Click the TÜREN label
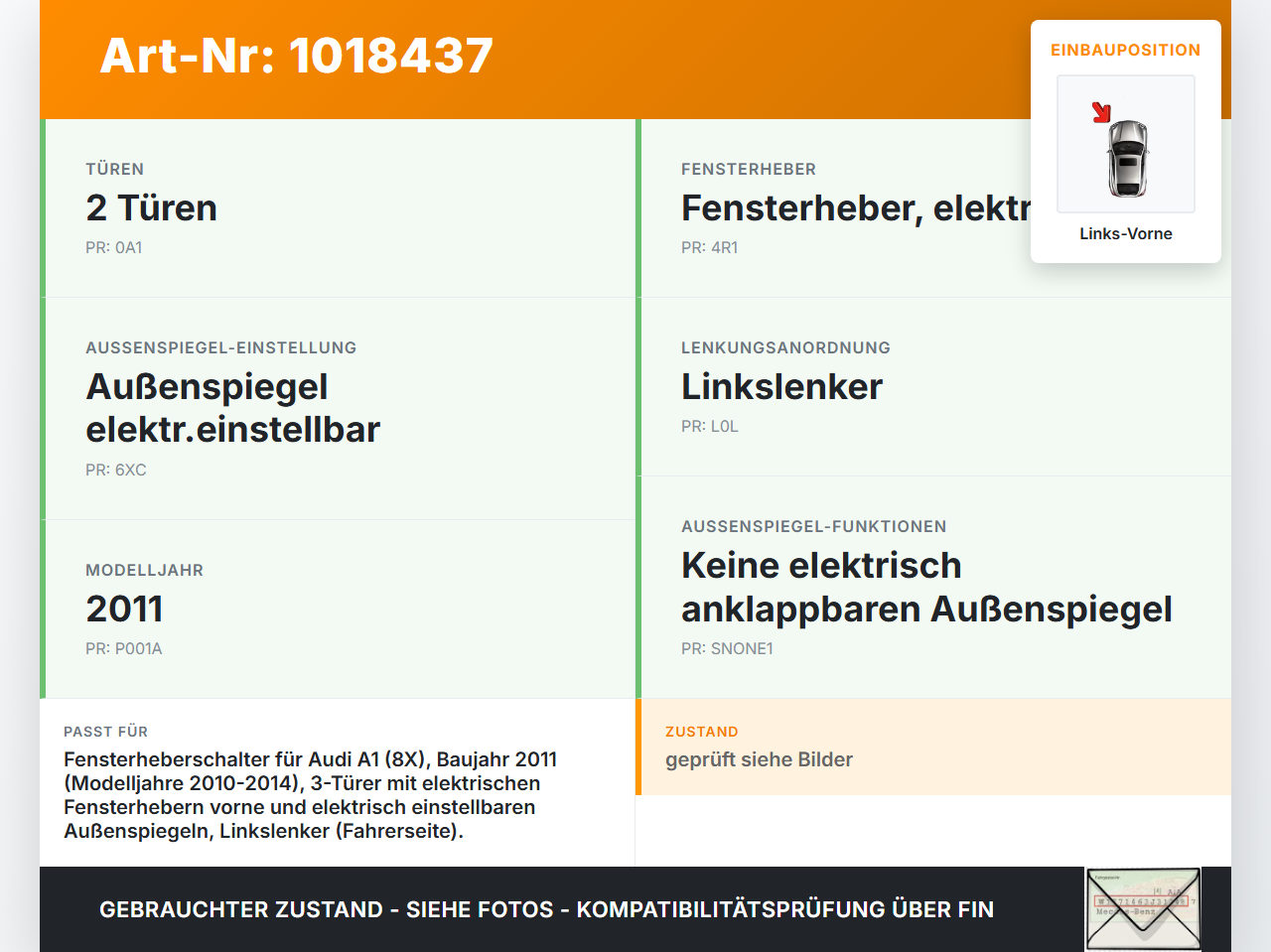Image resolution: width=1271 pixels, height=952 pixels. pyautogui.click(x=115, y=169)
